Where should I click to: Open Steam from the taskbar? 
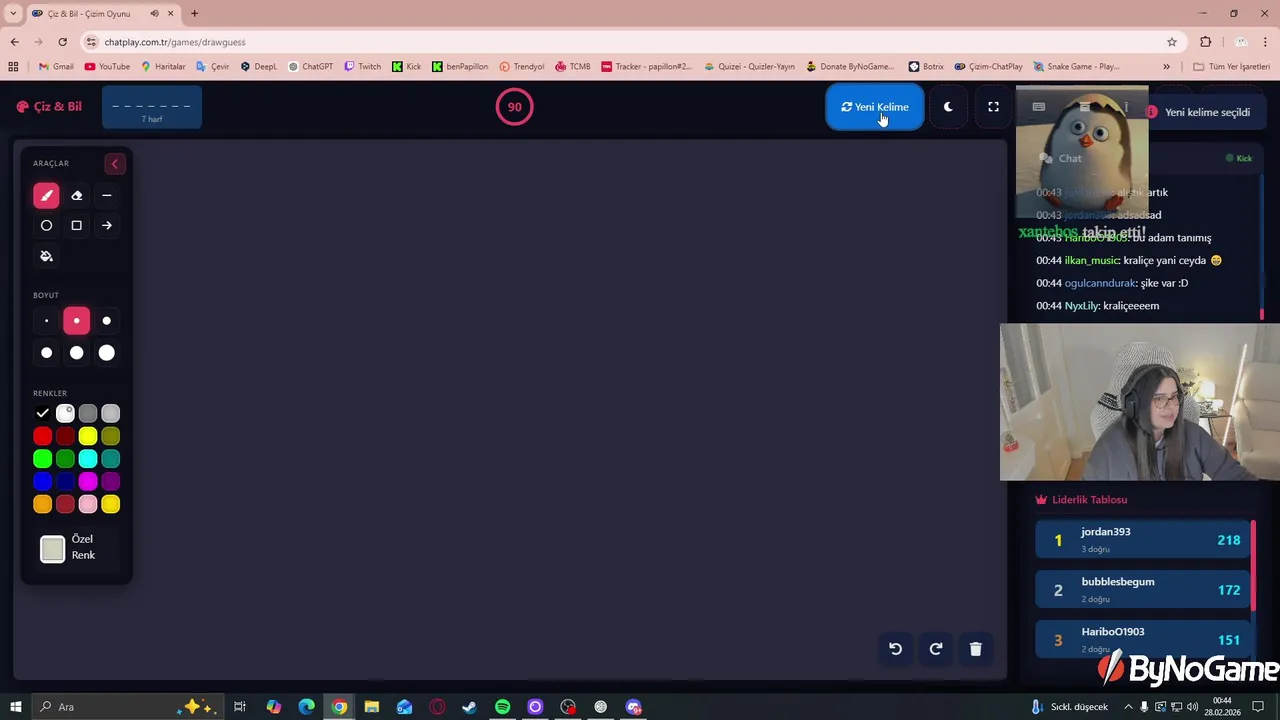(469, 707)
